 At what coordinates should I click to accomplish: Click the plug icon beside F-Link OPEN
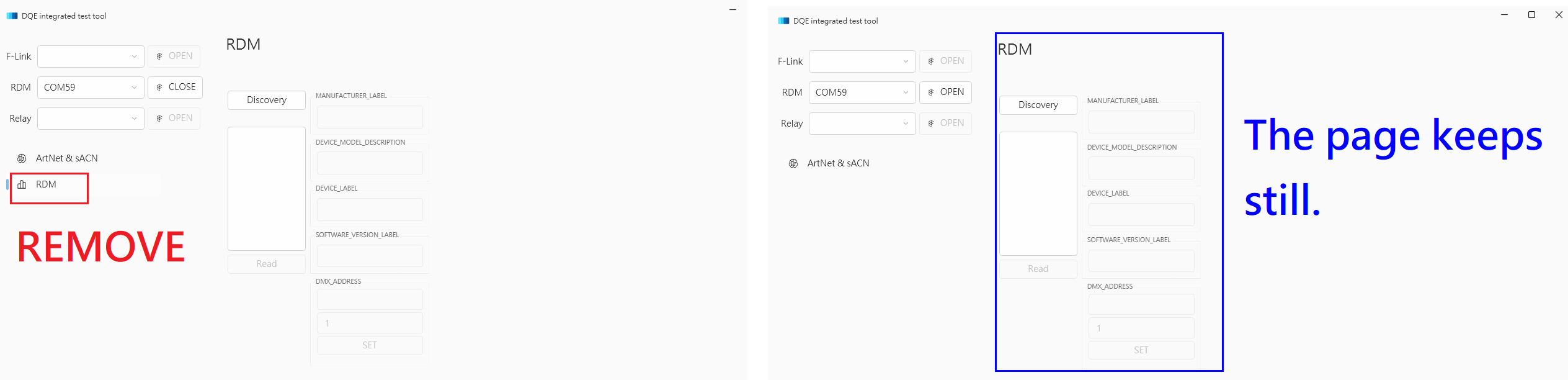point(159,56)
